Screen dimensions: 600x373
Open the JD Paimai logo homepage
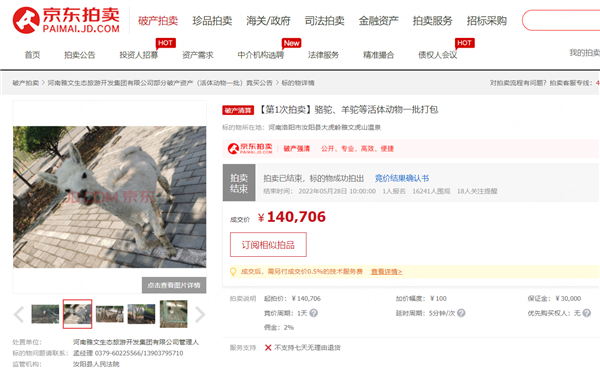pos(66,20)
